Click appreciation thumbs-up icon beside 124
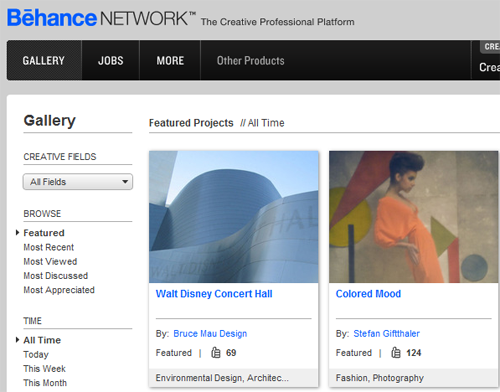 coord(396,352)
